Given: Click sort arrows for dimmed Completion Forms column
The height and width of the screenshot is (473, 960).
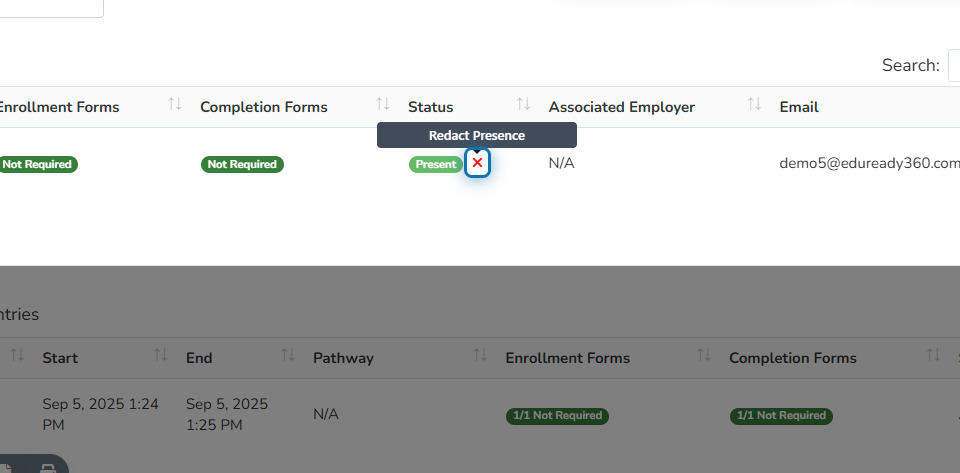Looking at the screenshot, I should [933, 355].
